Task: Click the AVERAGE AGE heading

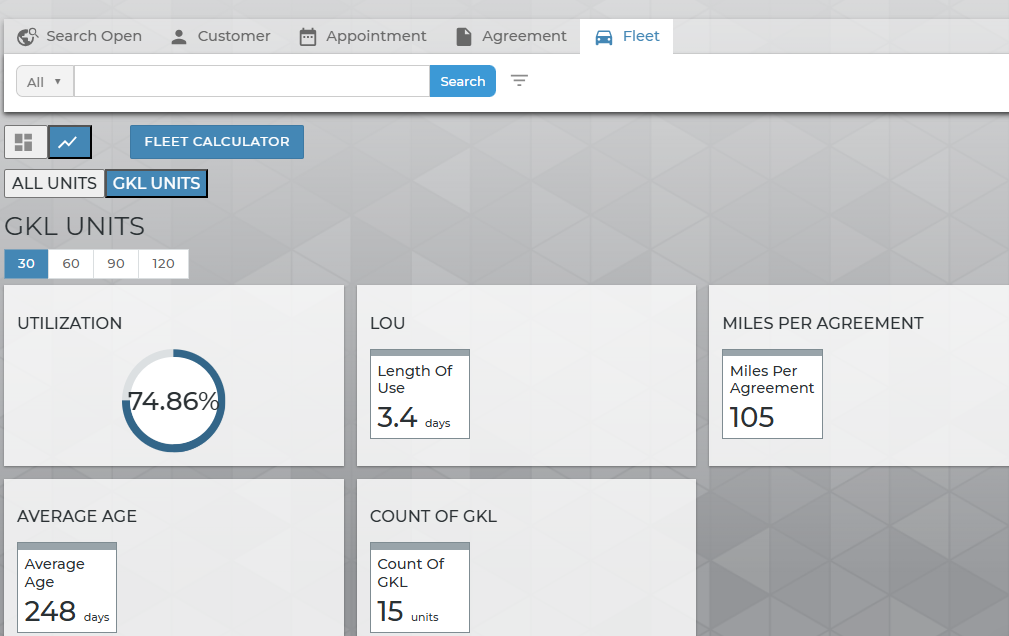Action: [x=77, y=516]
